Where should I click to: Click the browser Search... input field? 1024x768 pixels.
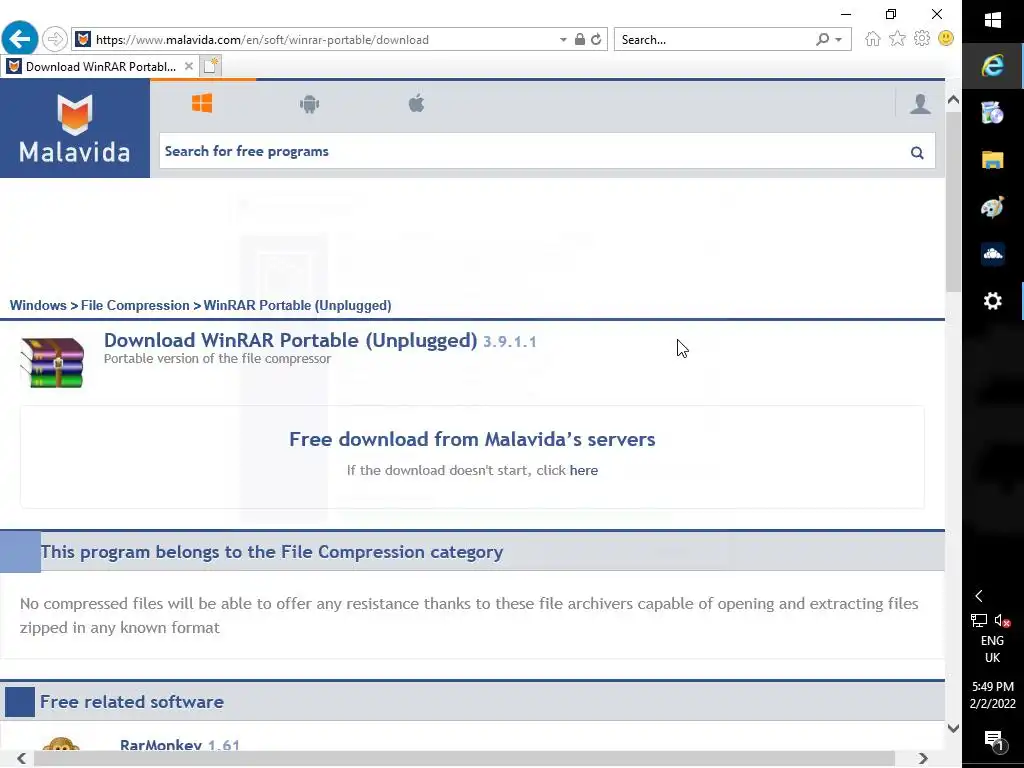coord(714,40)
